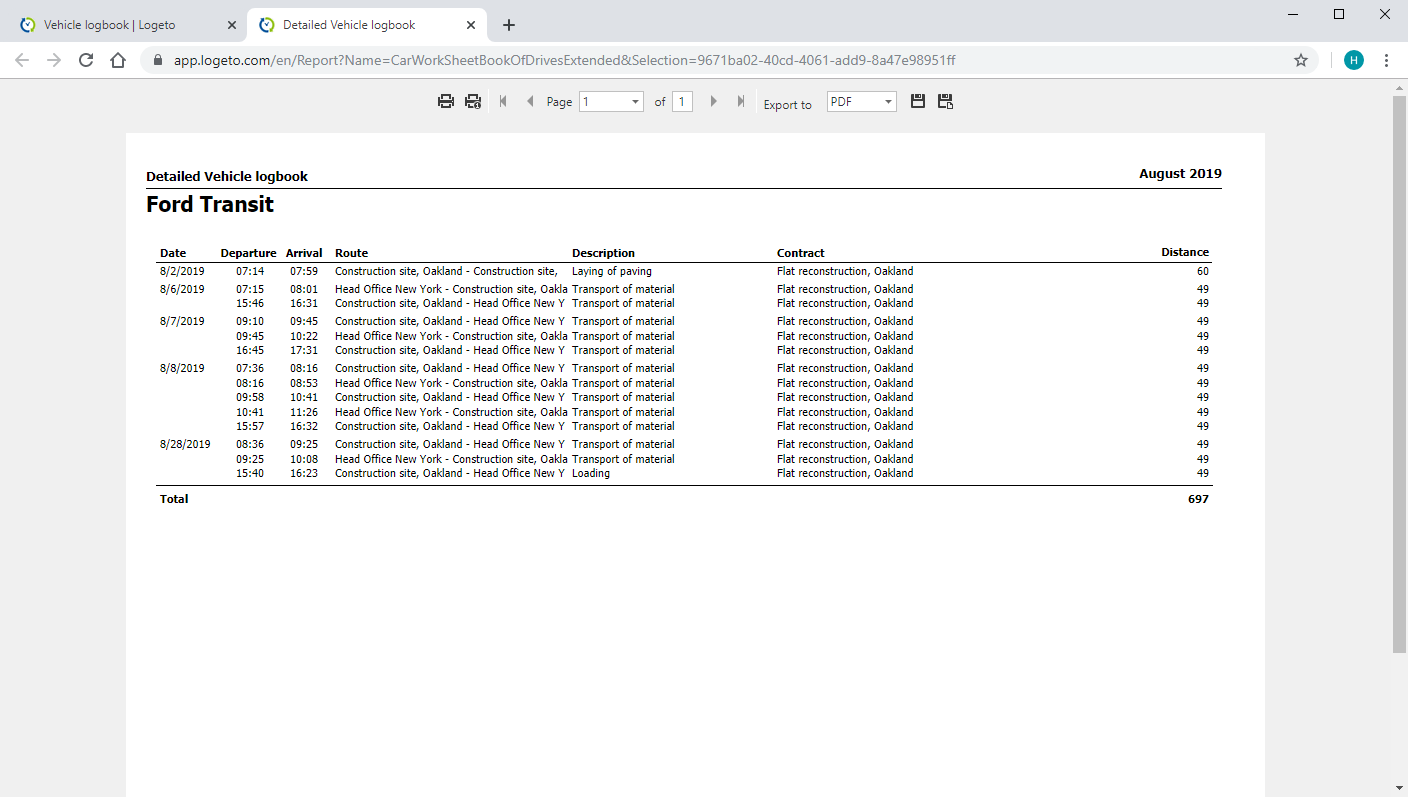Click route text of 07:15 departure row

[x=451, y=289]
